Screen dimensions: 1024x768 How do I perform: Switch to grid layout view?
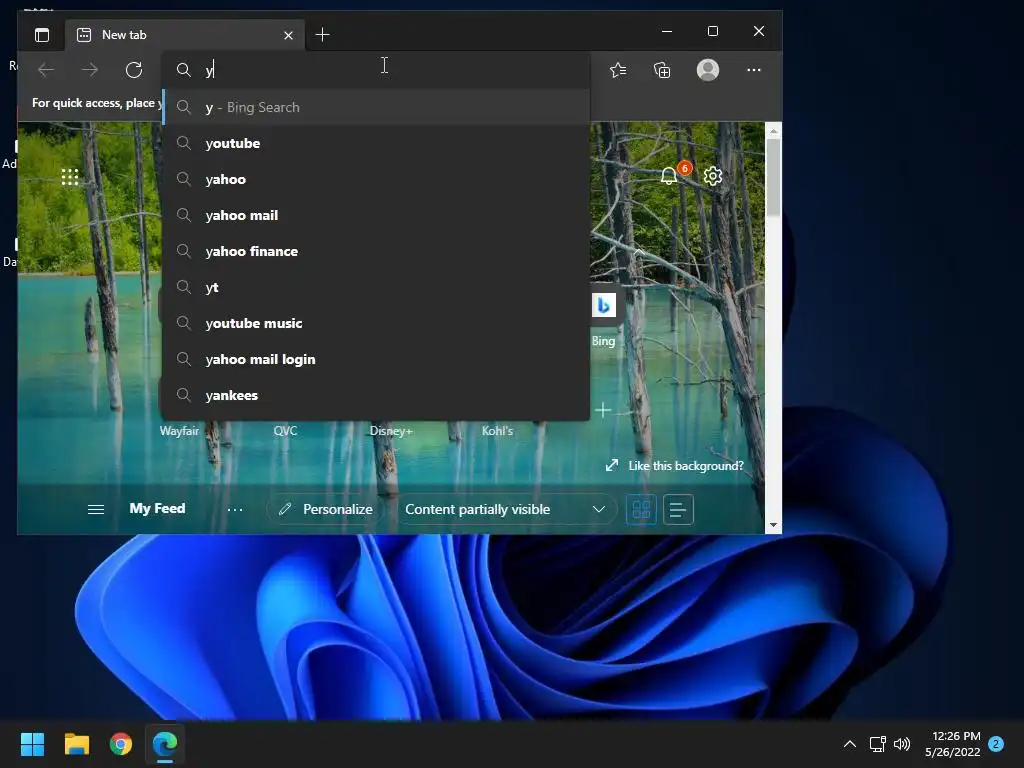pos(641,509)
